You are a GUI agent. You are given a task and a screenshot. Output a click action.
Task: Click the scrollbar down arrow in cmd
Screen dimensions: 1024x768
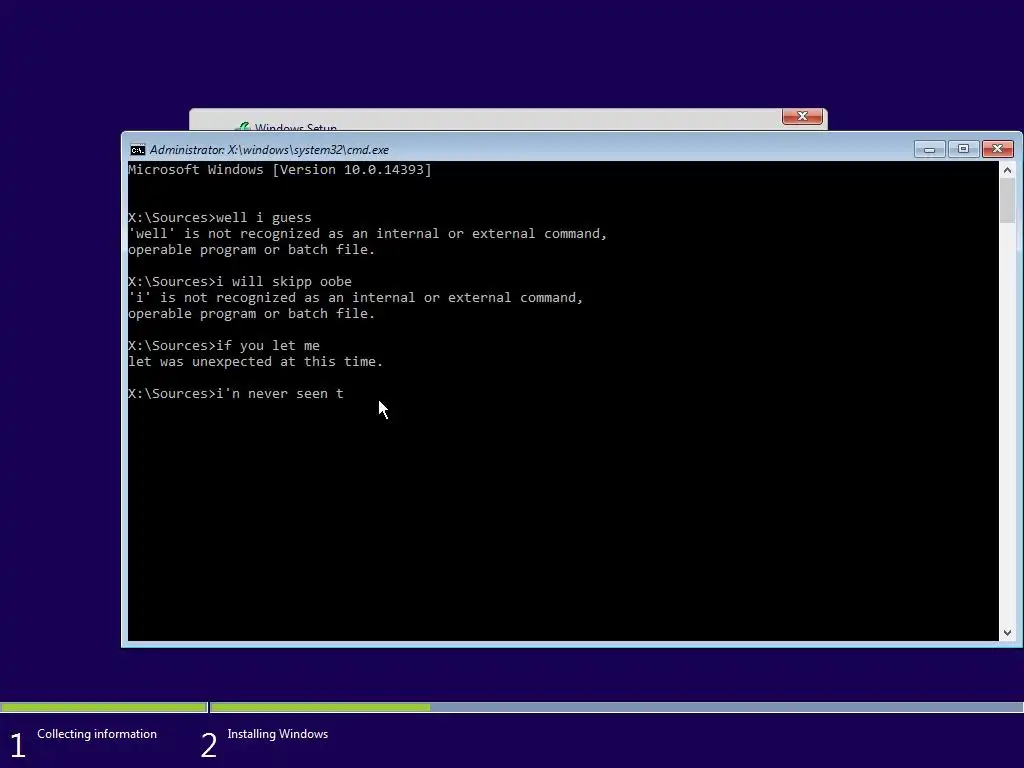(x=1007, y=633)
